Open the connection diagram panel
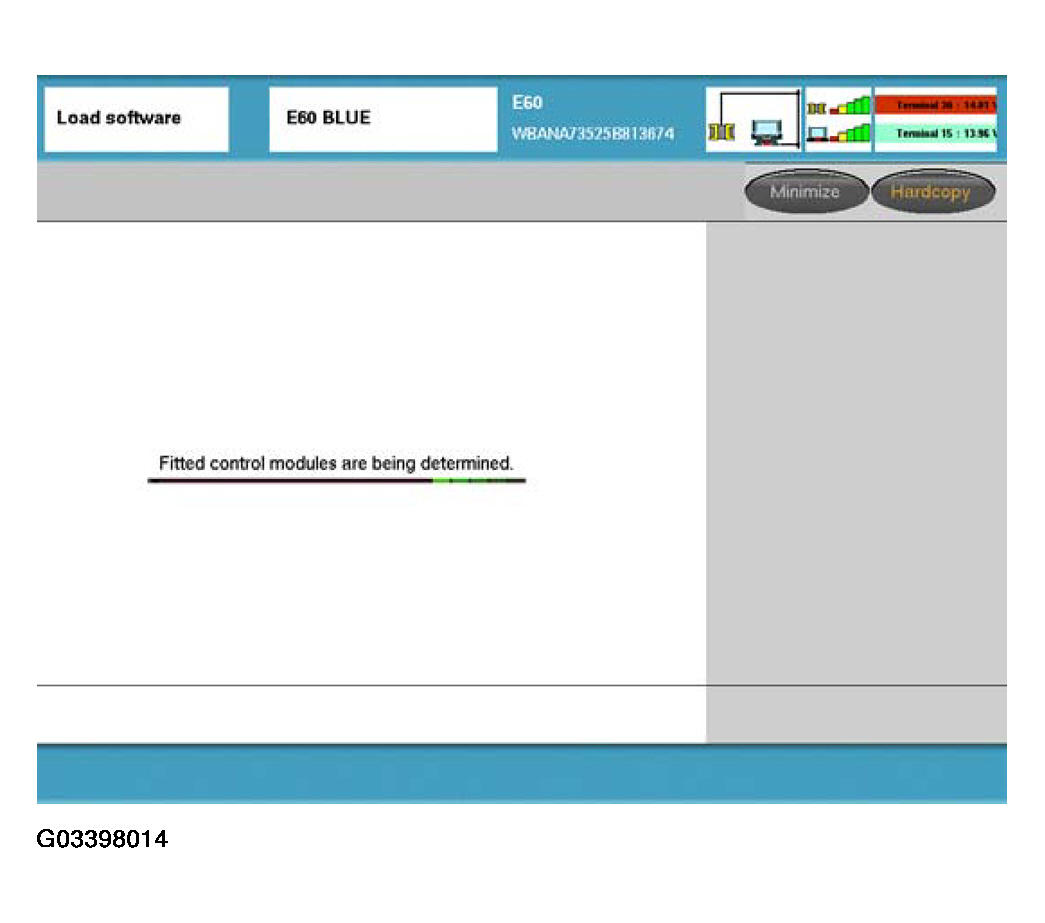The image size is (1045, 923). [x=753, y=119]
